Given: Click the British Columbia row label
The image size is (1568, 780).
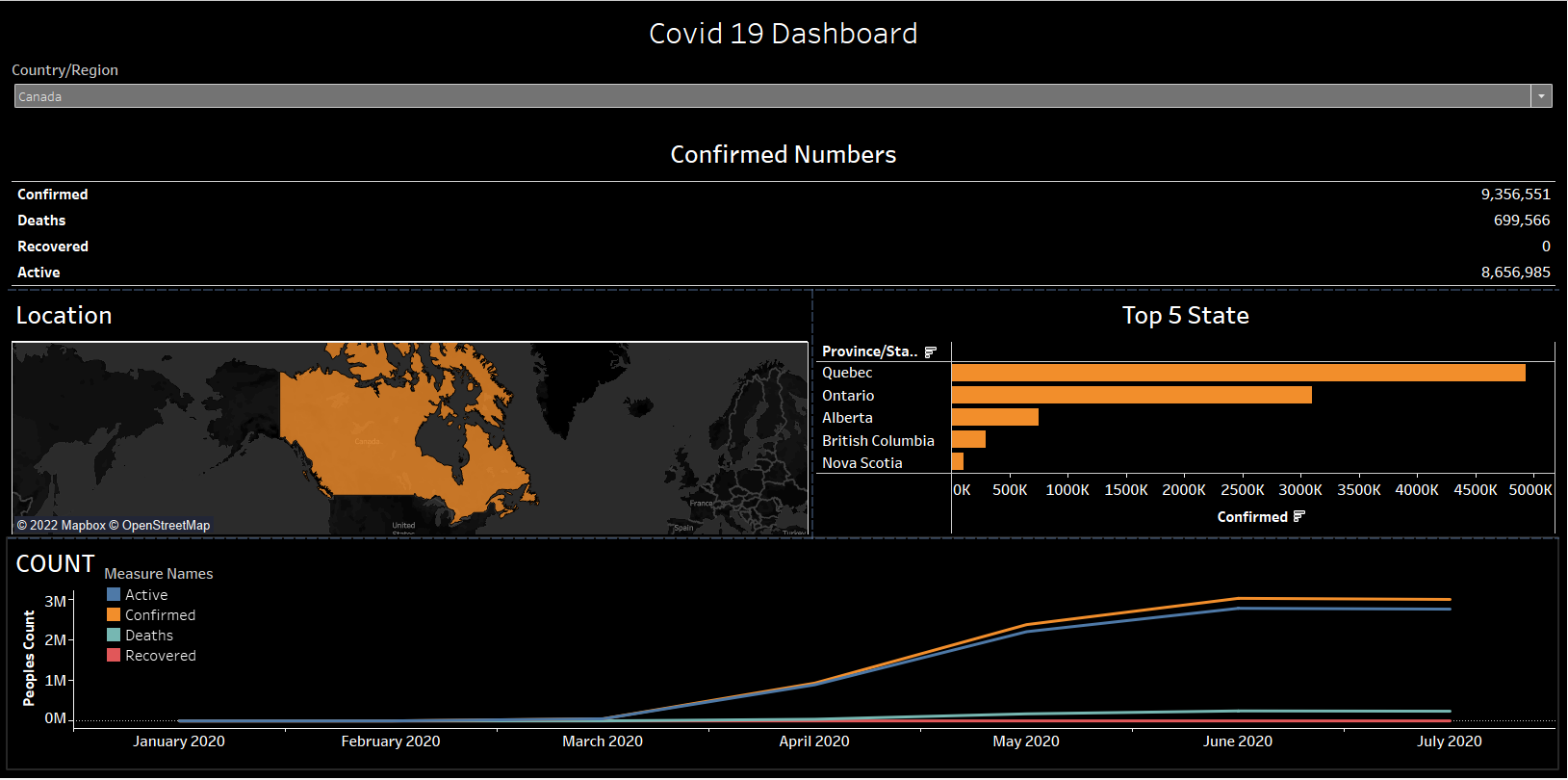Looking at the screenshot, I should pos(878,441).
